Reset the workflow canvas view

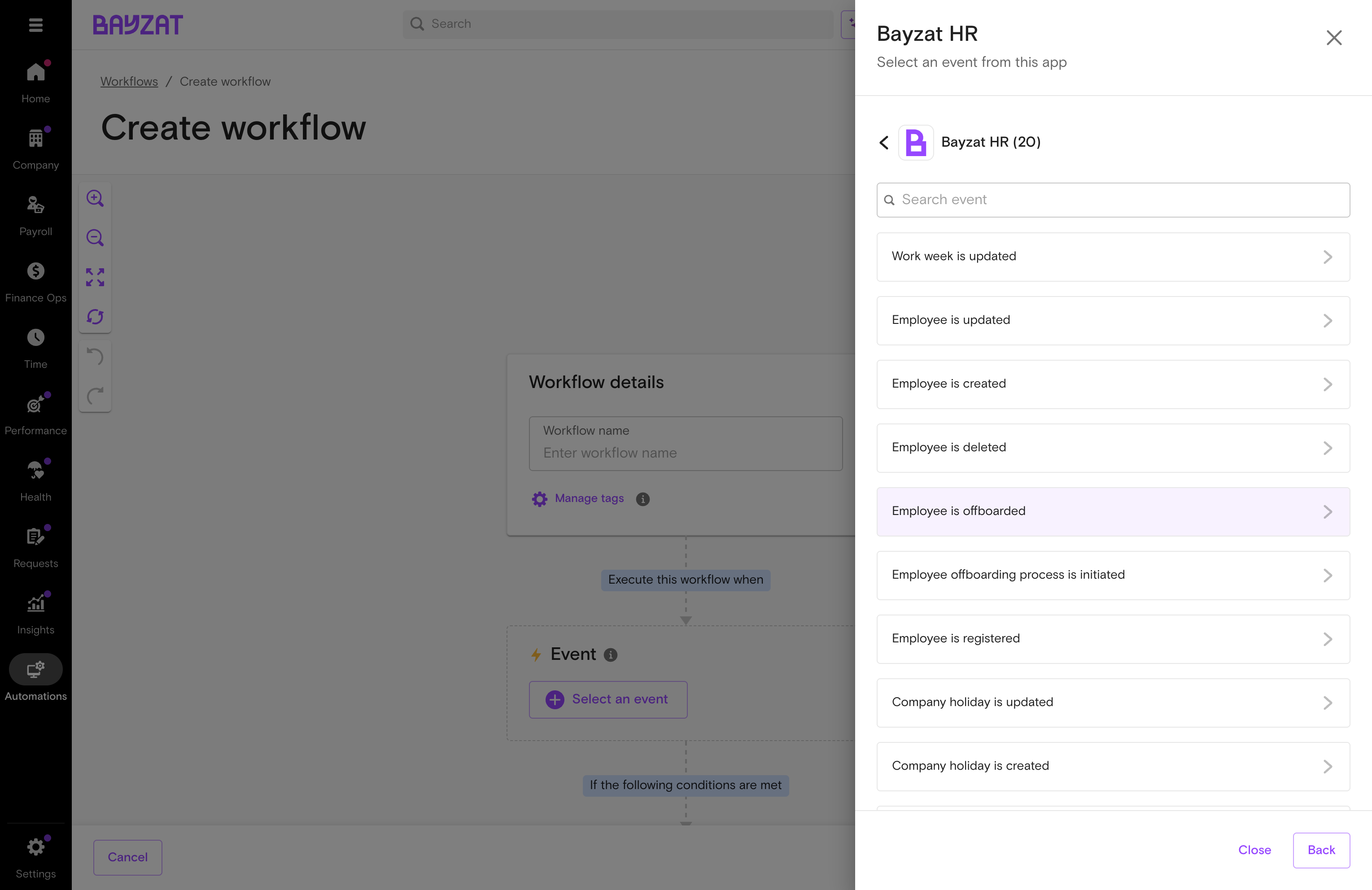(95, 316)
